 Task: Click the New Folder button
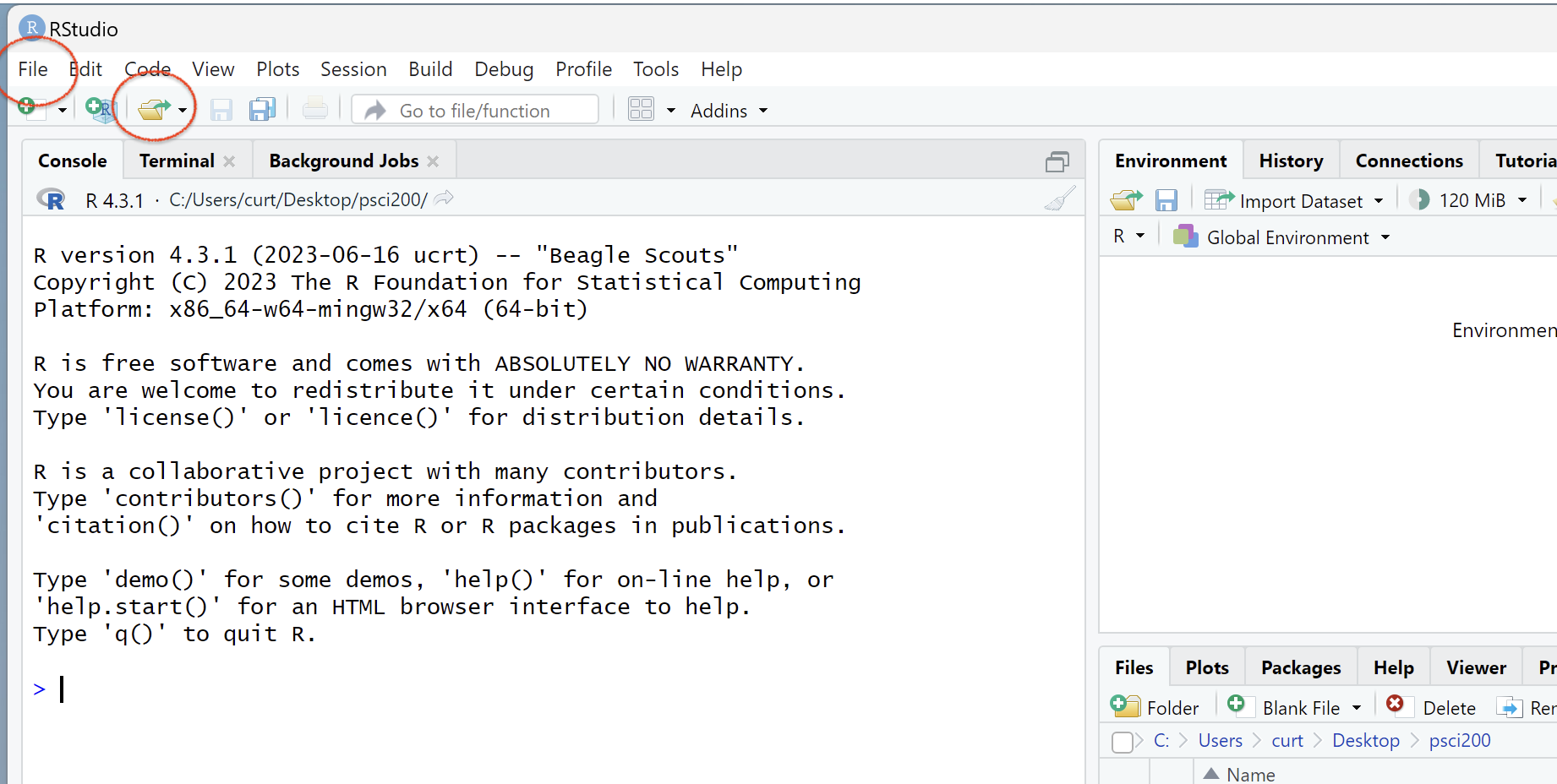pyautogui.click(x=1155, y=707)
